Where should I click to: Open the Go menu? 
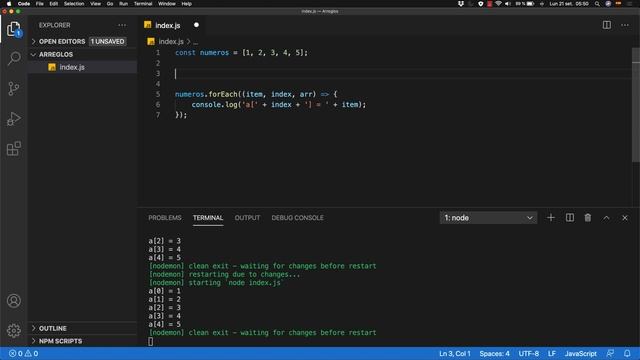[x=110, y=4]
